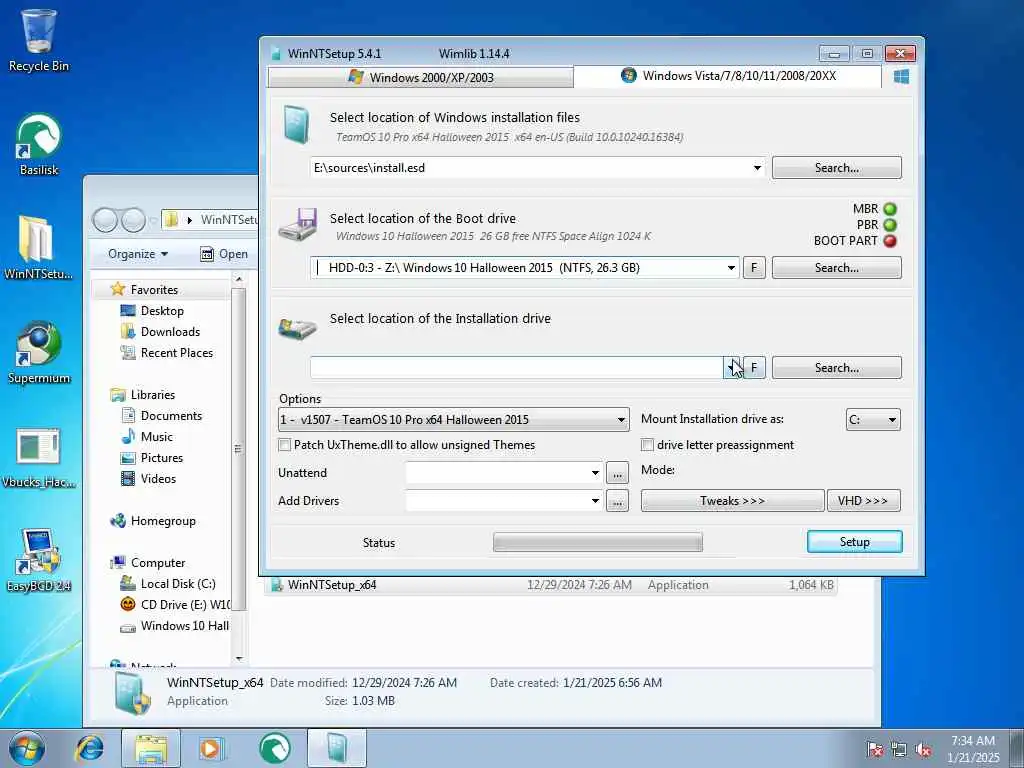Search for Windows installation files

837,168
